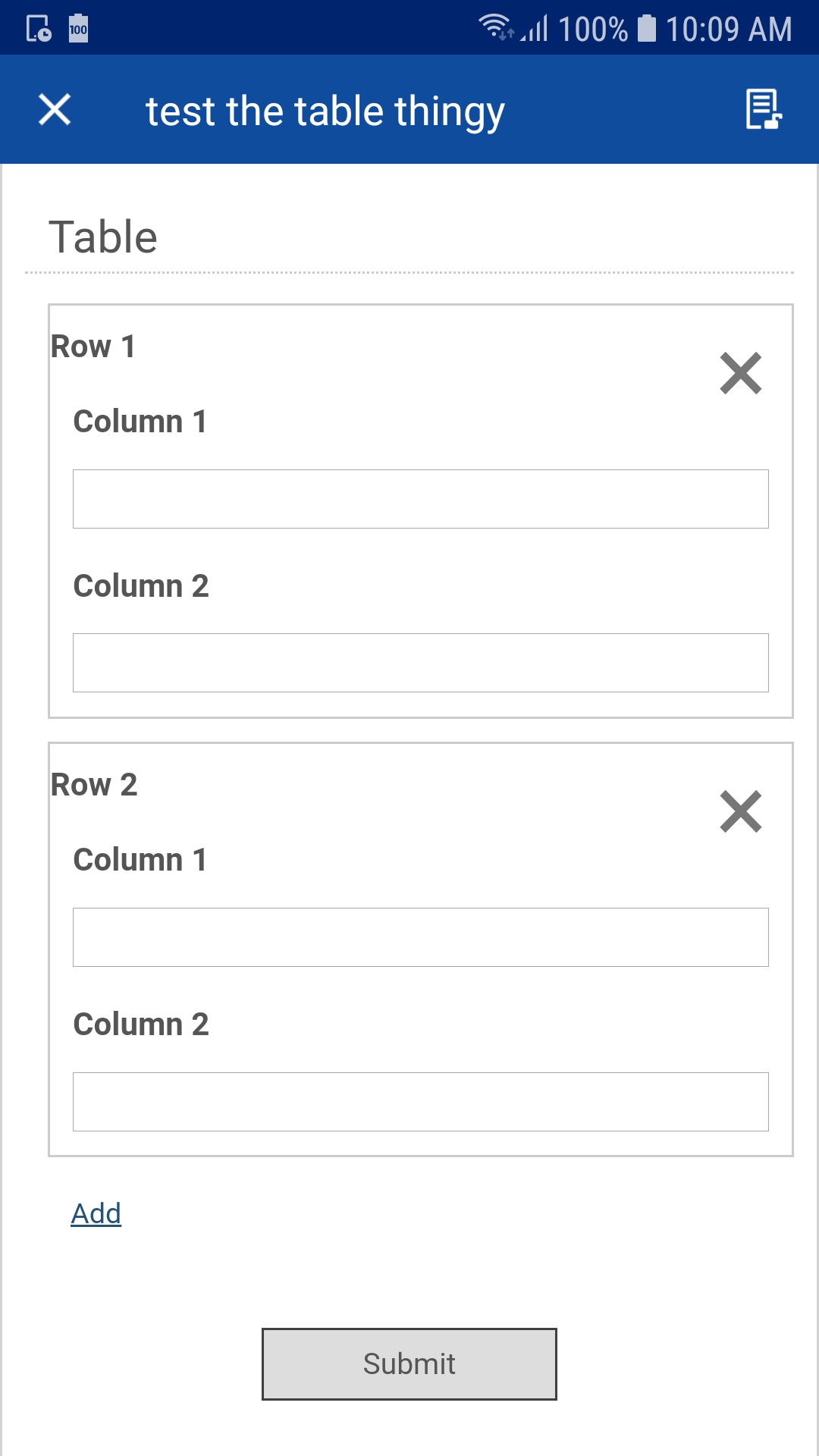Click the Add link to add row
819x1456 pixels.
pyautogui.click(x=96, y=1213)
